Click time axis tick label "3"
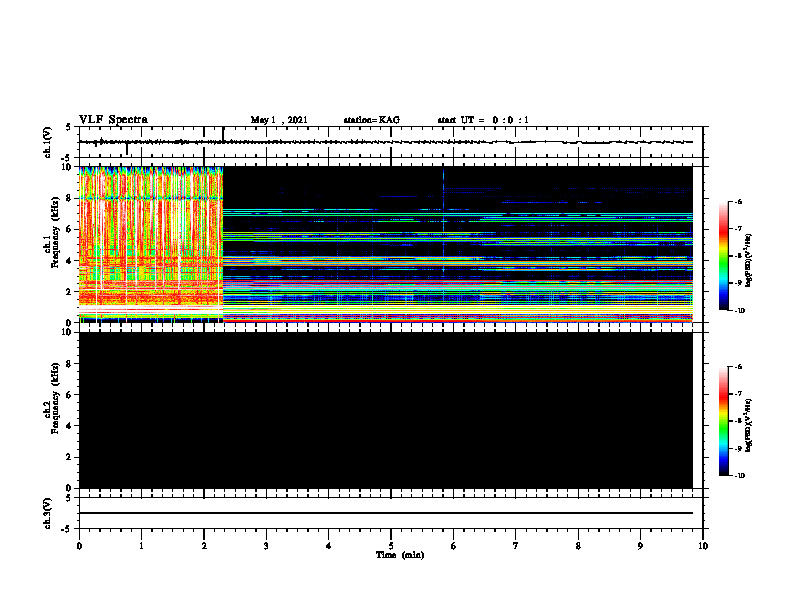This screenshot has width=792, height=612. [266, 546]
